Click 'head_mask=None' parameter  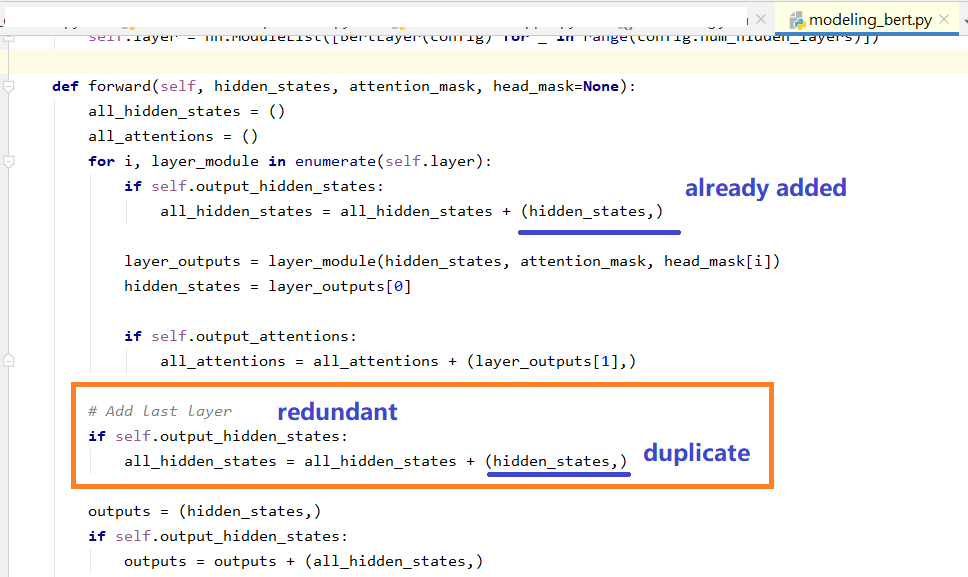(556, 86)
